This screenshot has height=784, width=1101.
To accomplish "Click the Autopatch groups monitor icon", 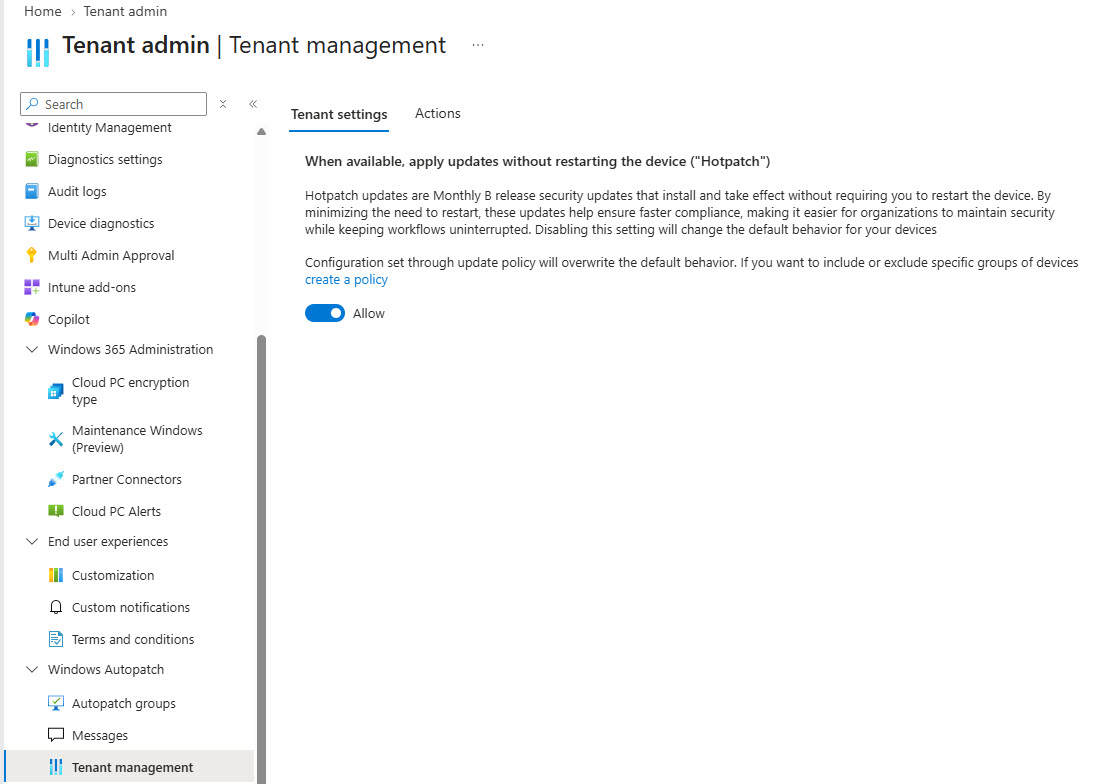I will [55, 703].
